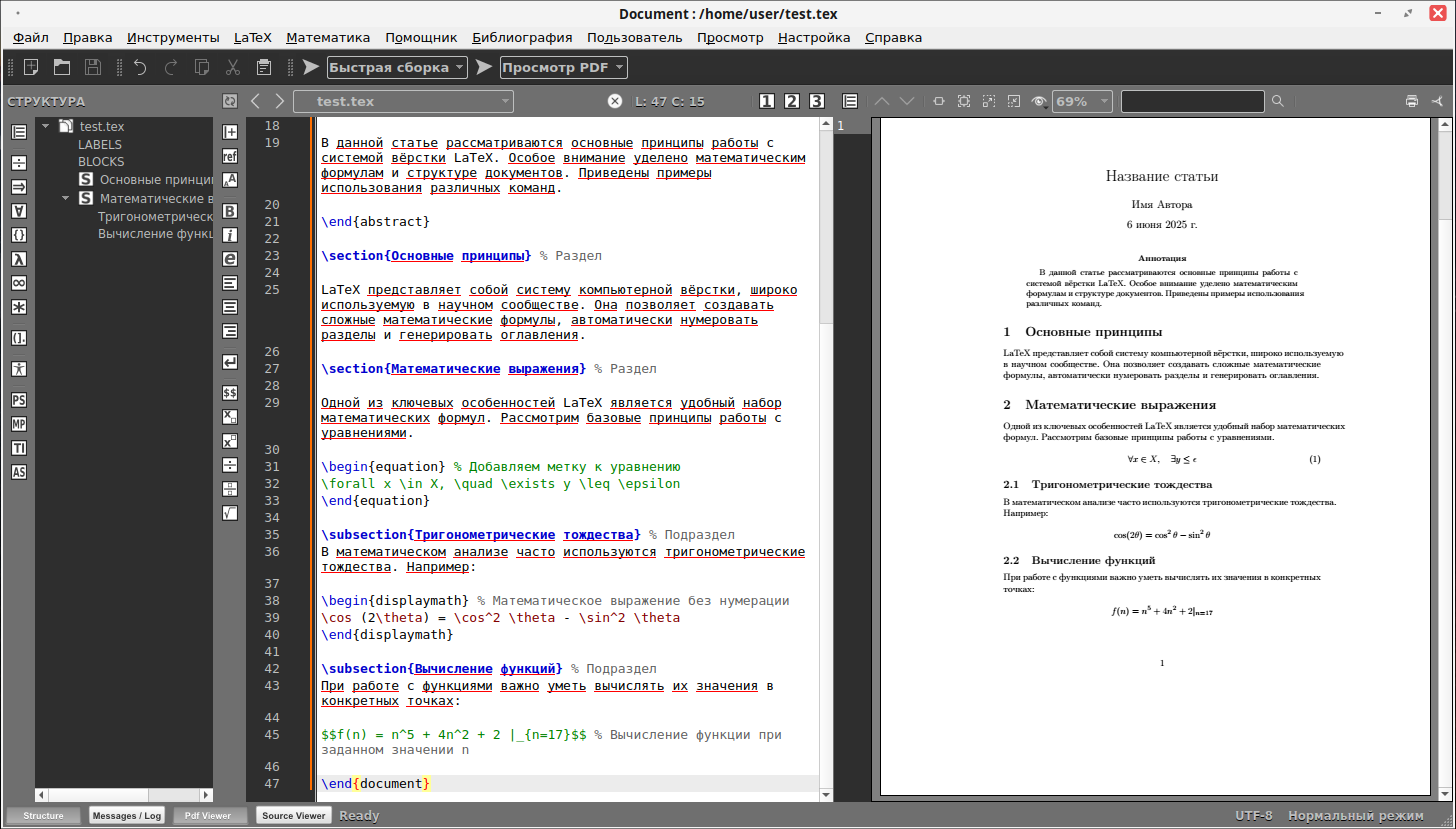Viewport: 1456px width, 829px height.
Task: Create a new document with New icon
Action: (x=31, y=67)
